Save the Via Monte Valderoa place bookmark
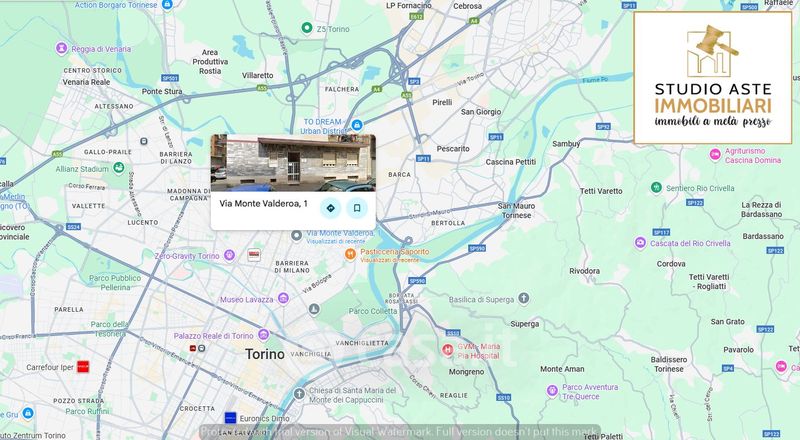The height and width of the screenshot is (440, 800). point(357,208)
